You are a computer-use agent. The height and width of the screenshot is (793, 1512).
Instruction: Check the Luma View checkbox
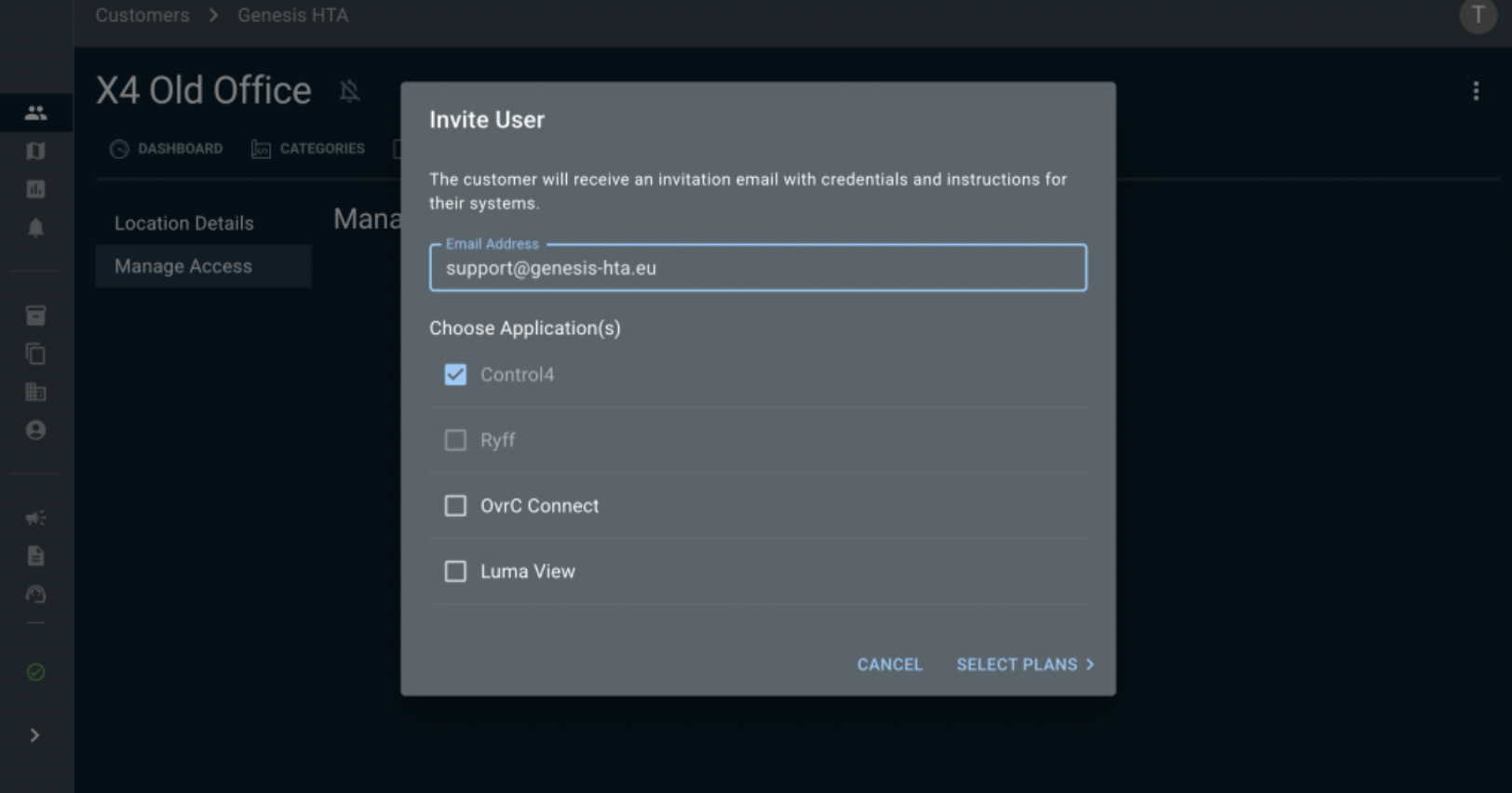click(x=455, y=571)
